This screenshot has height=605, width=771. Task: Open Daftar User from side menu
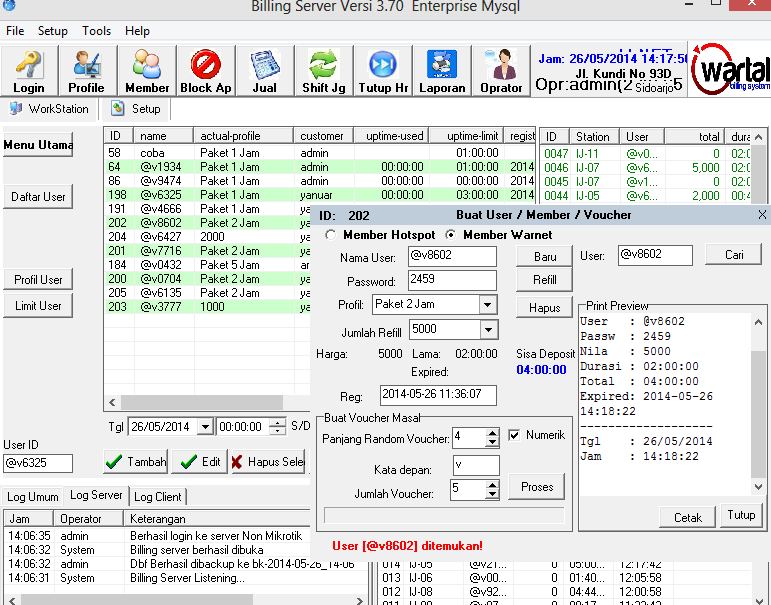(38, 197)
